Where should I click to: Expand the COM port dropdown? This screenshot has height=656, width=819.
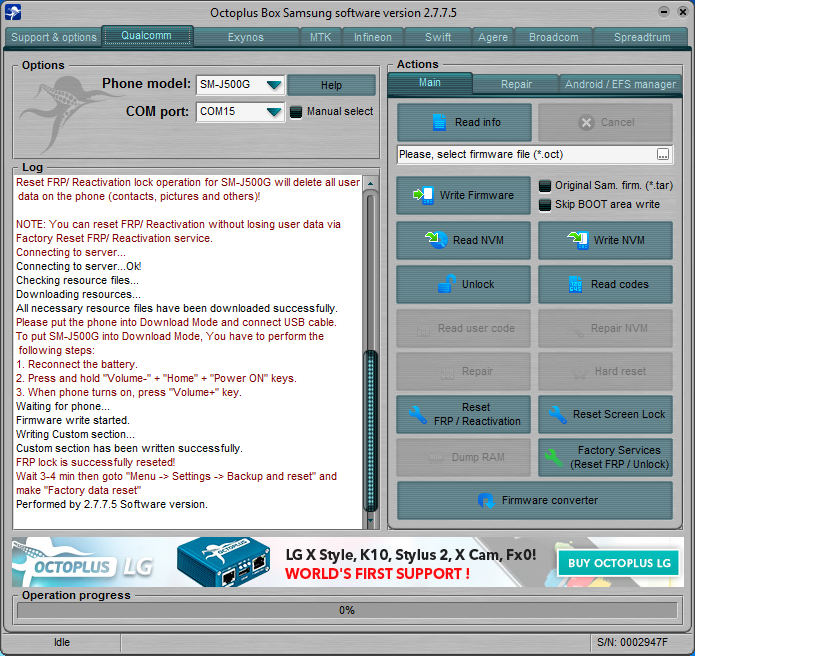(x=274, y=112)
